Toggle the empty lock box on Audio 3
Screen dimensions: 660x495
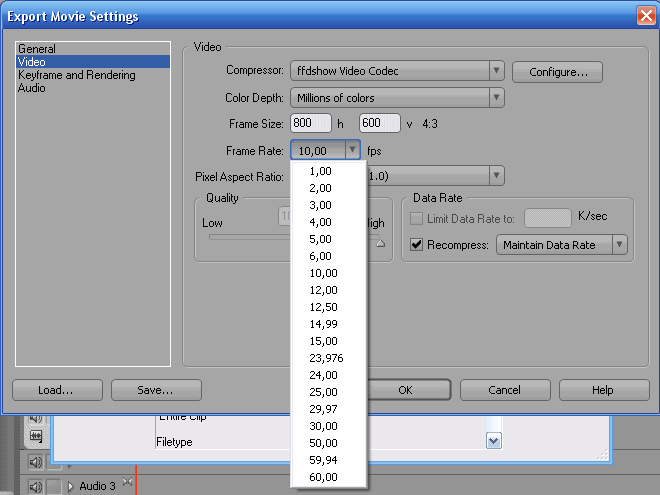click(54, 486)
